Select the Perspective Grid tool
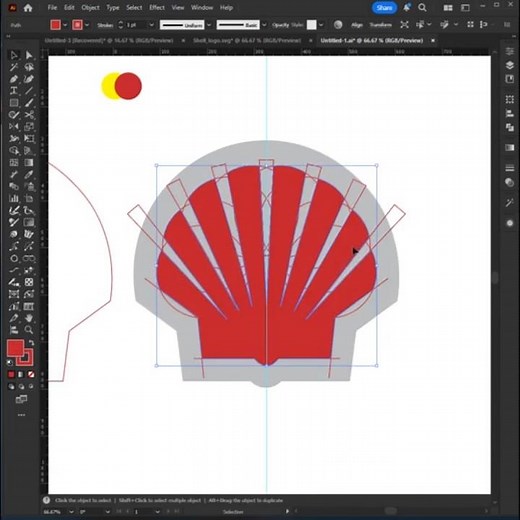 pos(29,151)
